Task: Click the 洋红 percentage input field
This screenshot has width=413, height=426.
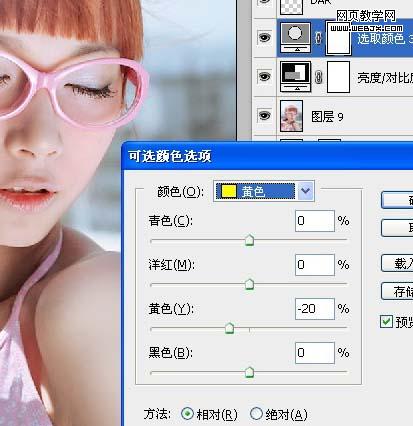Action: [314, 265]
